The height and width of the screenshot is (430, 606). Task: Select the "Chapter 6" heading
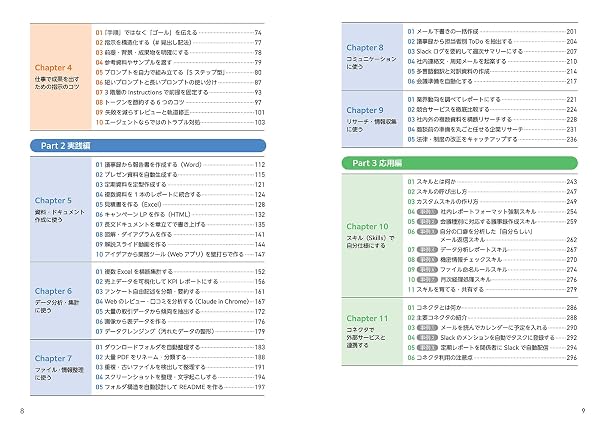pos(53,291)
